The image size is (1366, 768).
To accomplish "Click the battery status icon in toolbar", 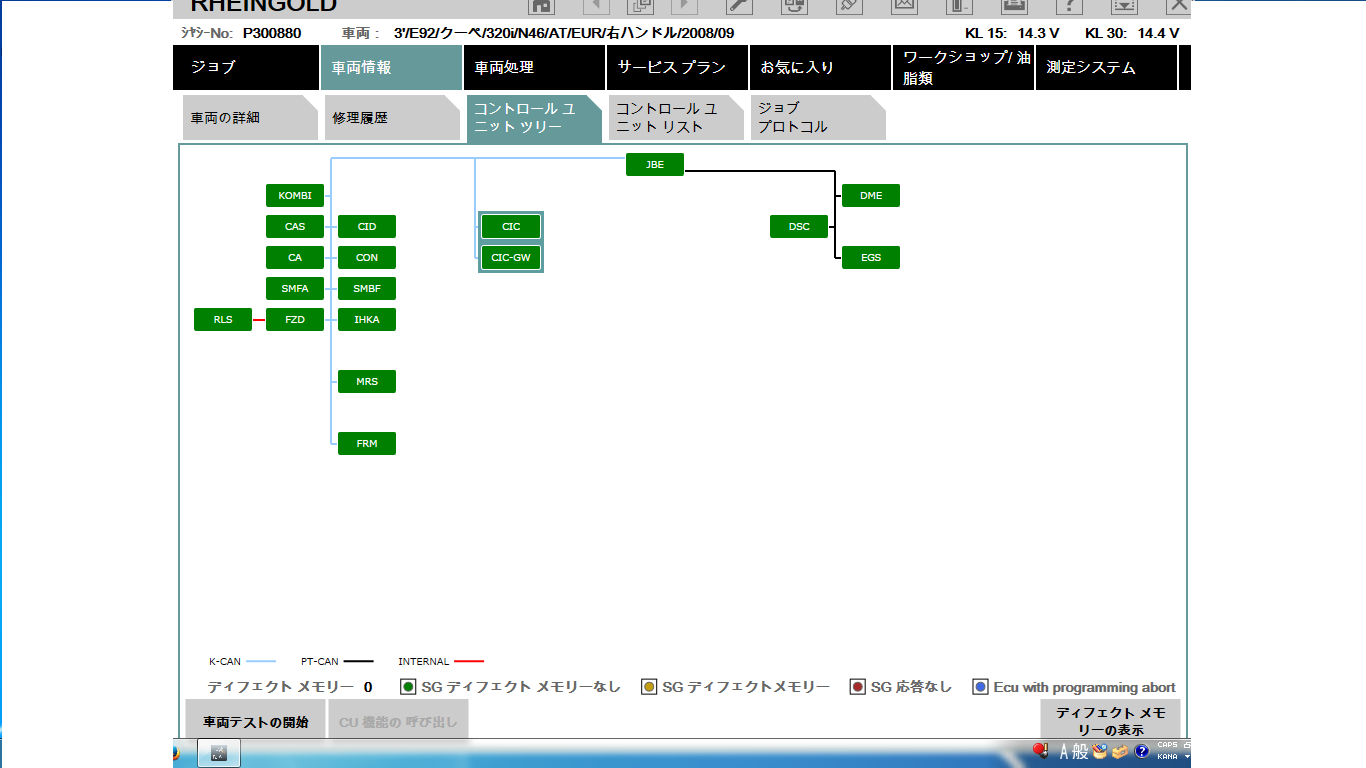I will coord(959,5).
